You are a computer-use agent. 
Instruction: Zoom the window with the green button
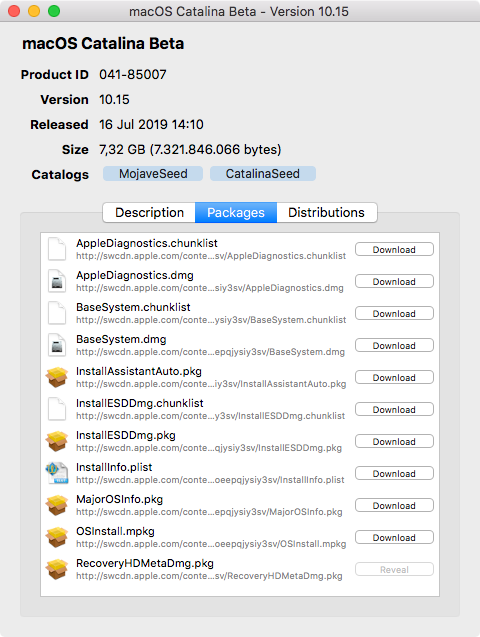click(x=54, y=11)
